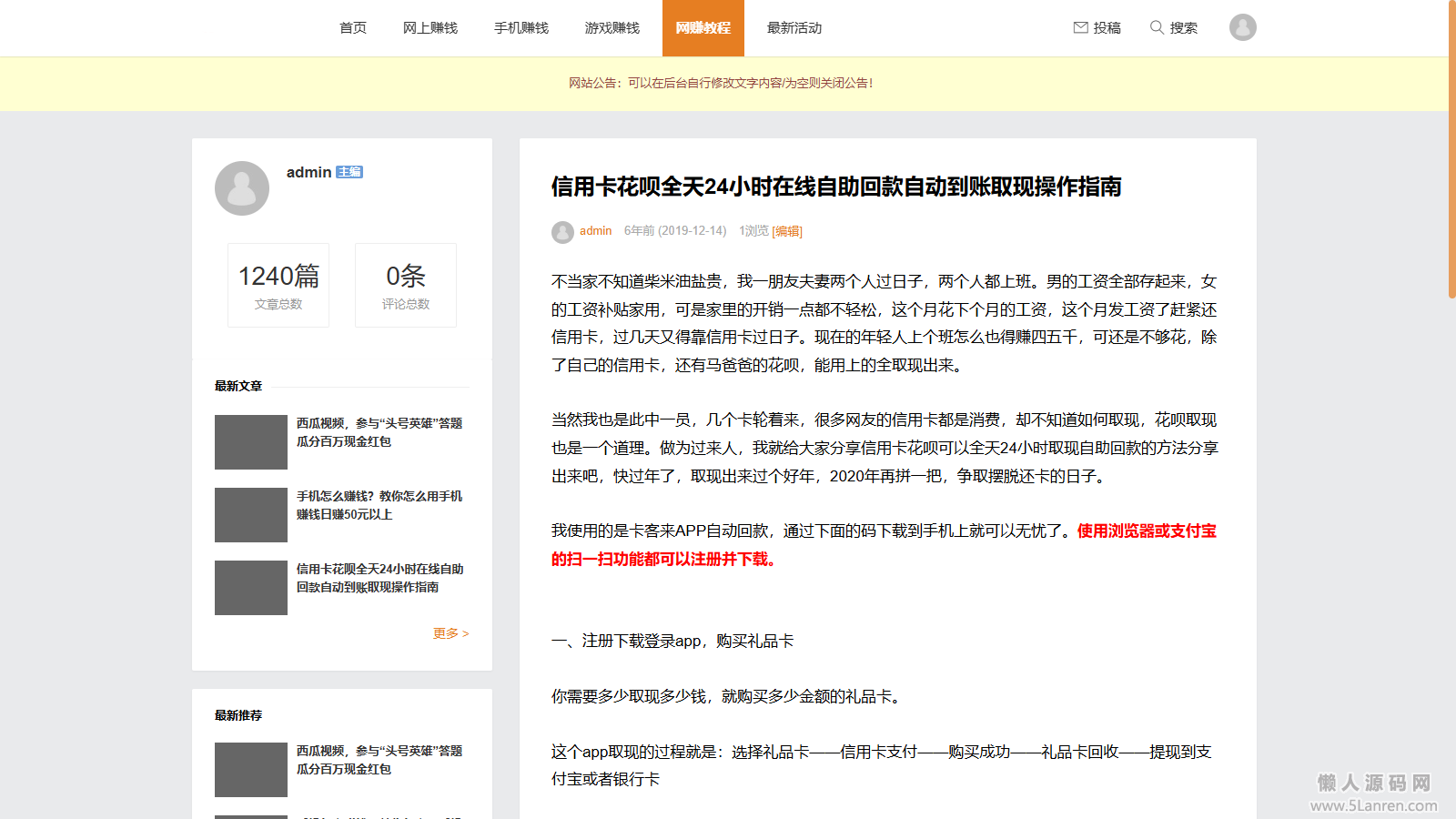
Task: Switch to the 网赚教程 tab
Action: click(x=703, y=28)
